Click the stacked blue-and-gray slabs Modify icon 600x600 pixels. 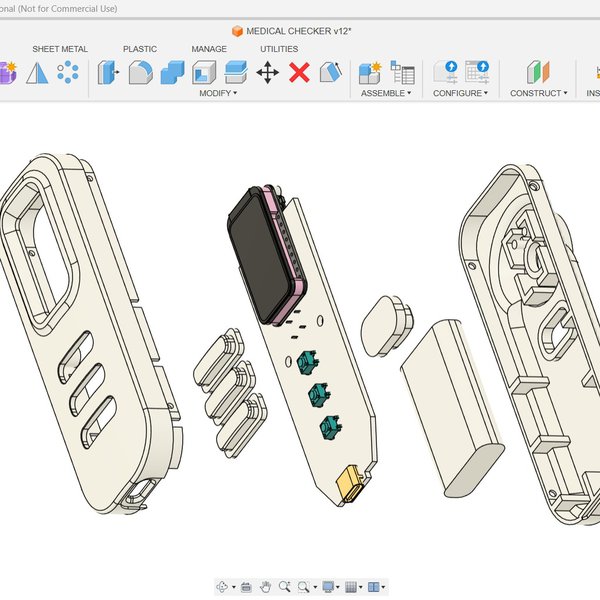point(236,72)
